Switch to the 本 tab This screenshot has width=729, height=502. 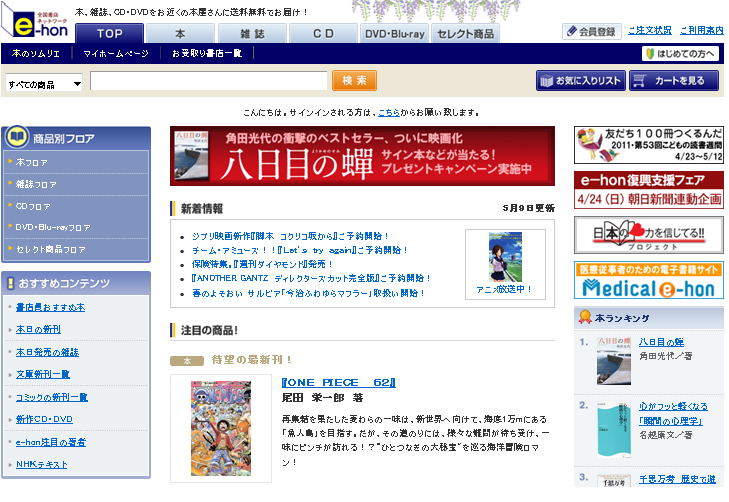tap(180, 33)
